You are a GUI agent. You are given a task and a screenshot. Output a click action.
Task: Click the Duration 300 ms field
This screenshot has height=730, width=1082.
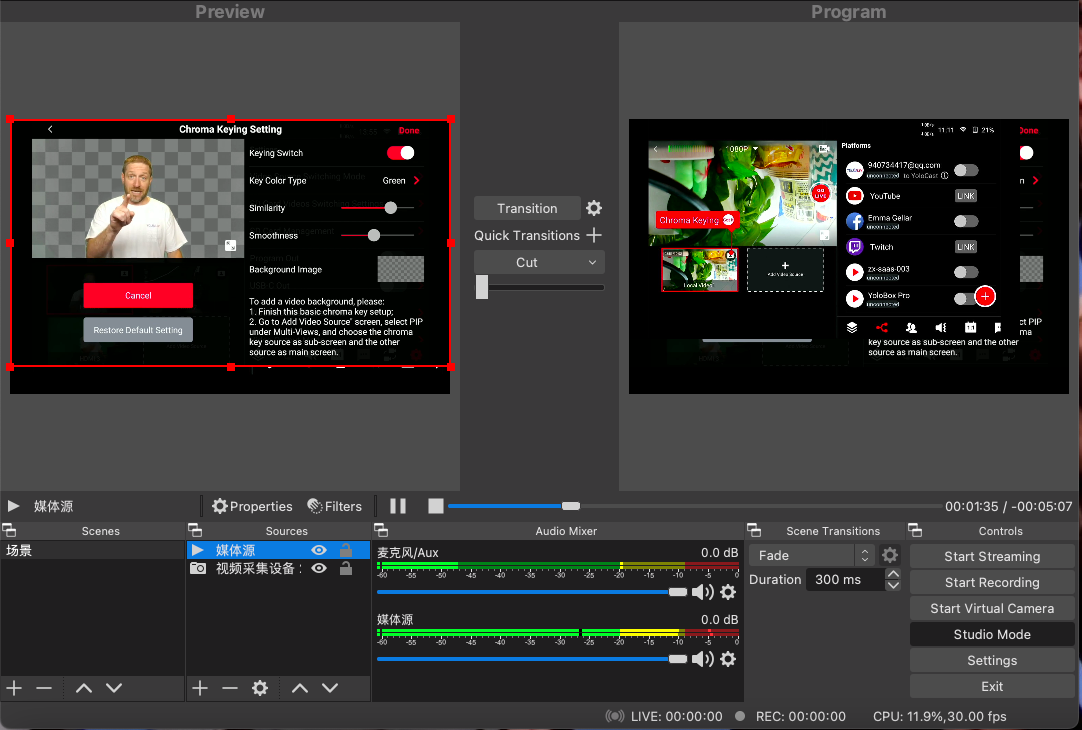pos(845,580)
